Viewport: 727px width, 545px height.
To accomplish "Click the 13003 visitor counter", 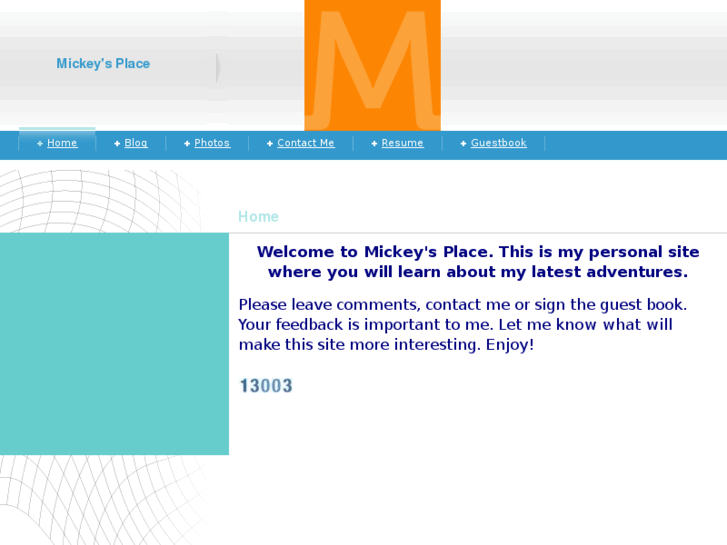I will pos(266,386).
